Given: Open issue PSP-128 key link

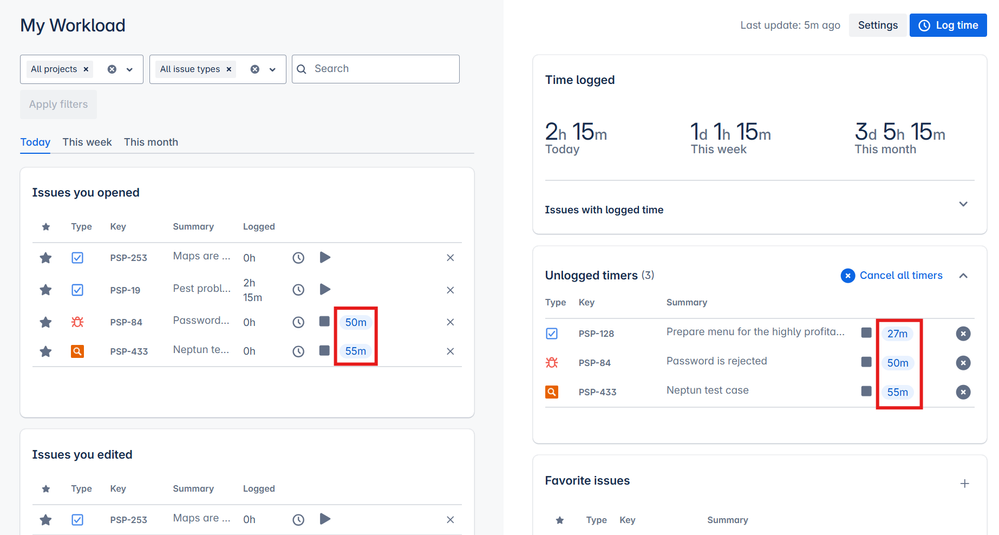Looking at the screenshot, I should (596, 334).
